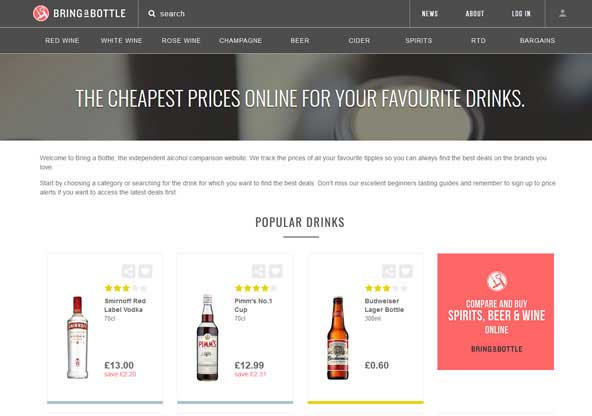Rate Smirnoff using its star rating
This screenshot has width=592, height=416.
[126, 288]
